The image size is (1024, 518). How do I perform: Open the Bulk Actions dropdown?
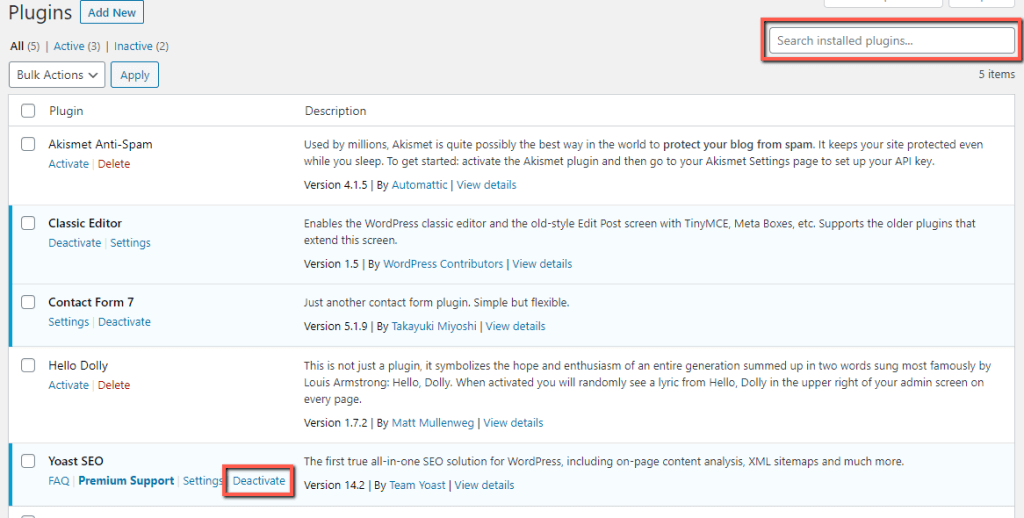tap(57, 75)
